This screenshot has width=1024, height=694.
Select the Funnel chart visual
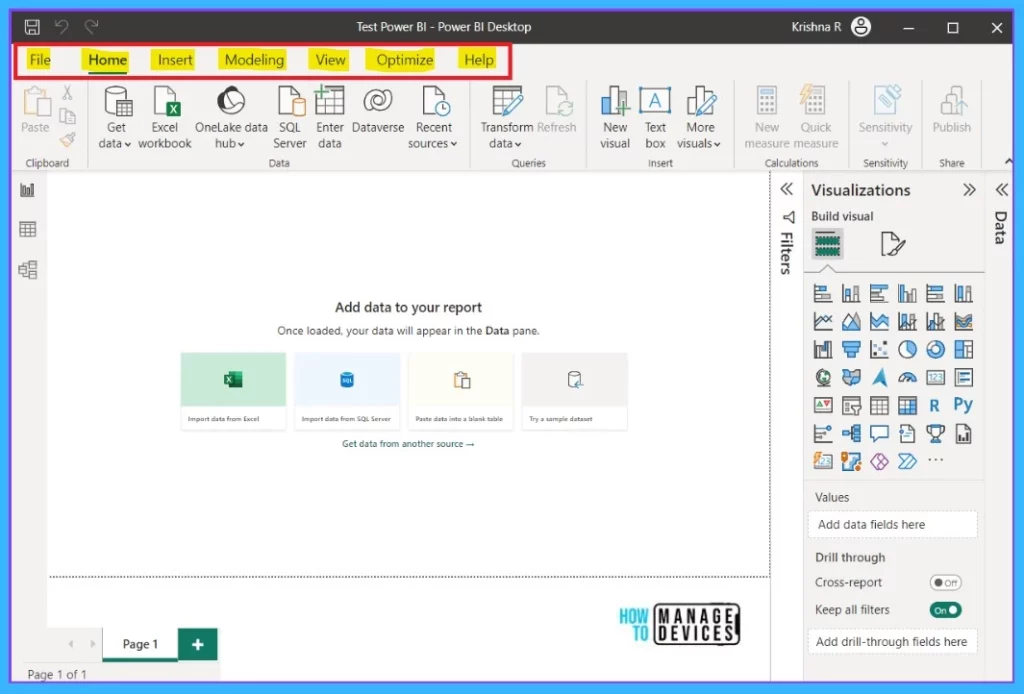pyautogui.click(x=851, y=349)
